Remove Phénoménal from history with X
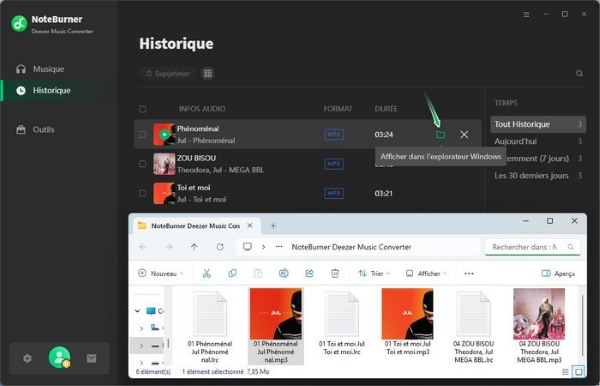 tap(464, 135)
